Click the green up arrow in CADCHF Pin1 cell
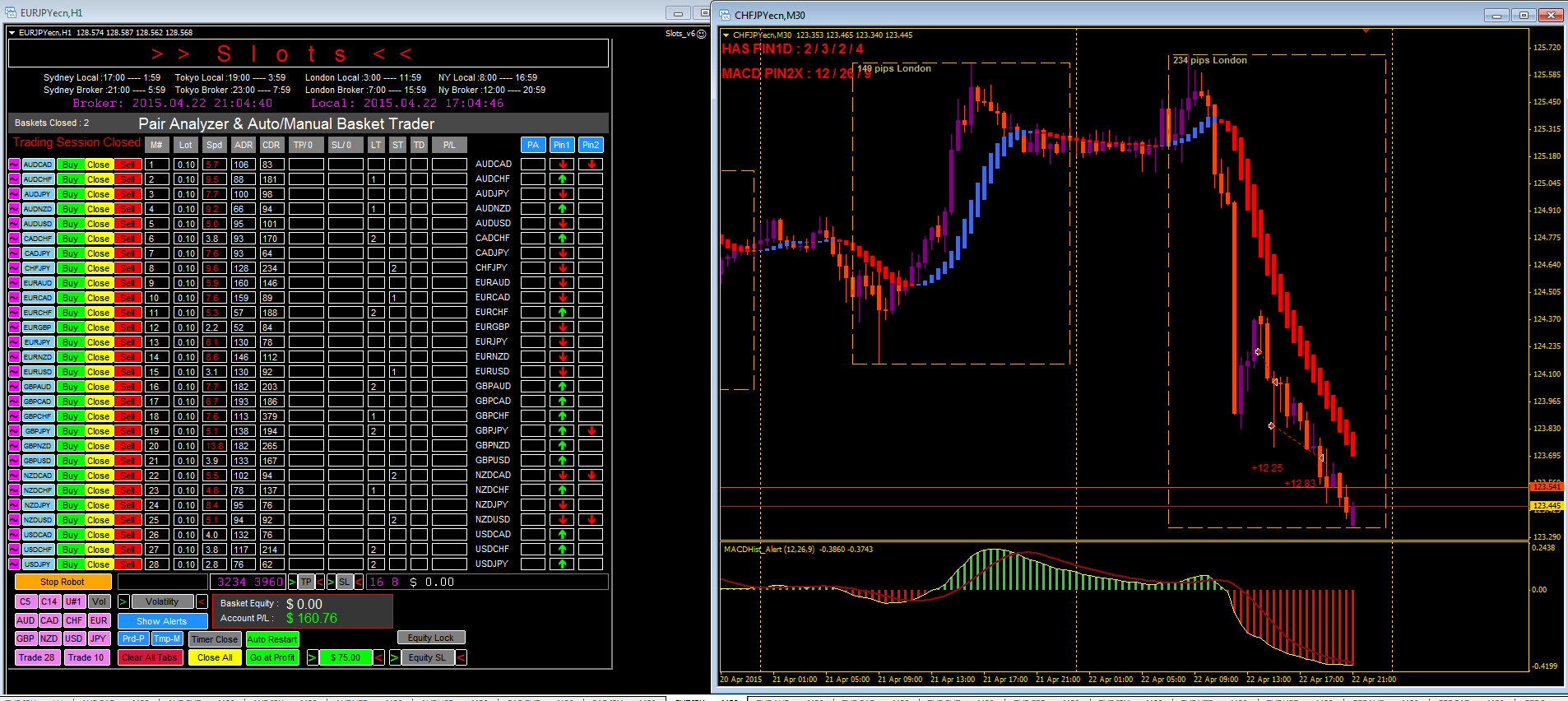1568x701 pixels. (563, 239)
